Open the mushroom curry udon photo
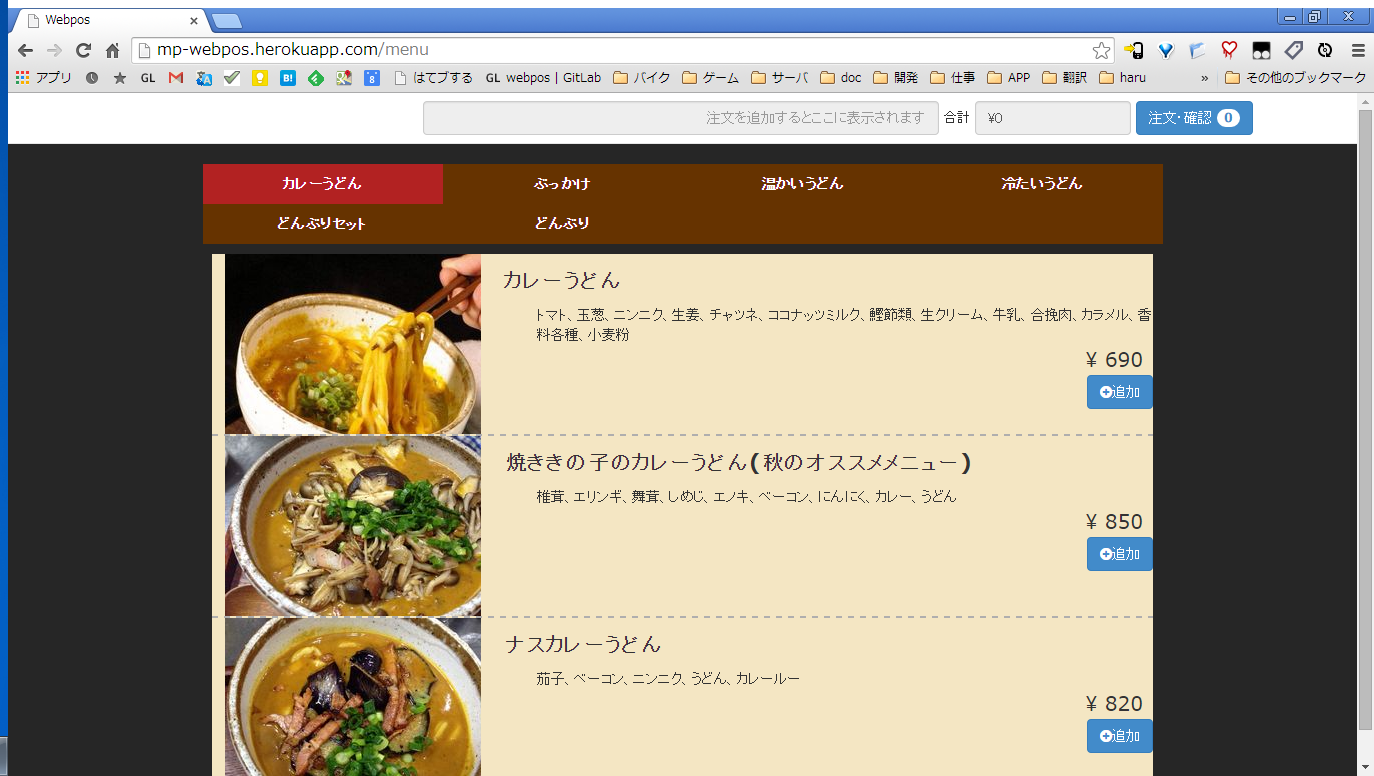Image resolution: width=1374 pixels, height=776 pixels. click(353, 526)
